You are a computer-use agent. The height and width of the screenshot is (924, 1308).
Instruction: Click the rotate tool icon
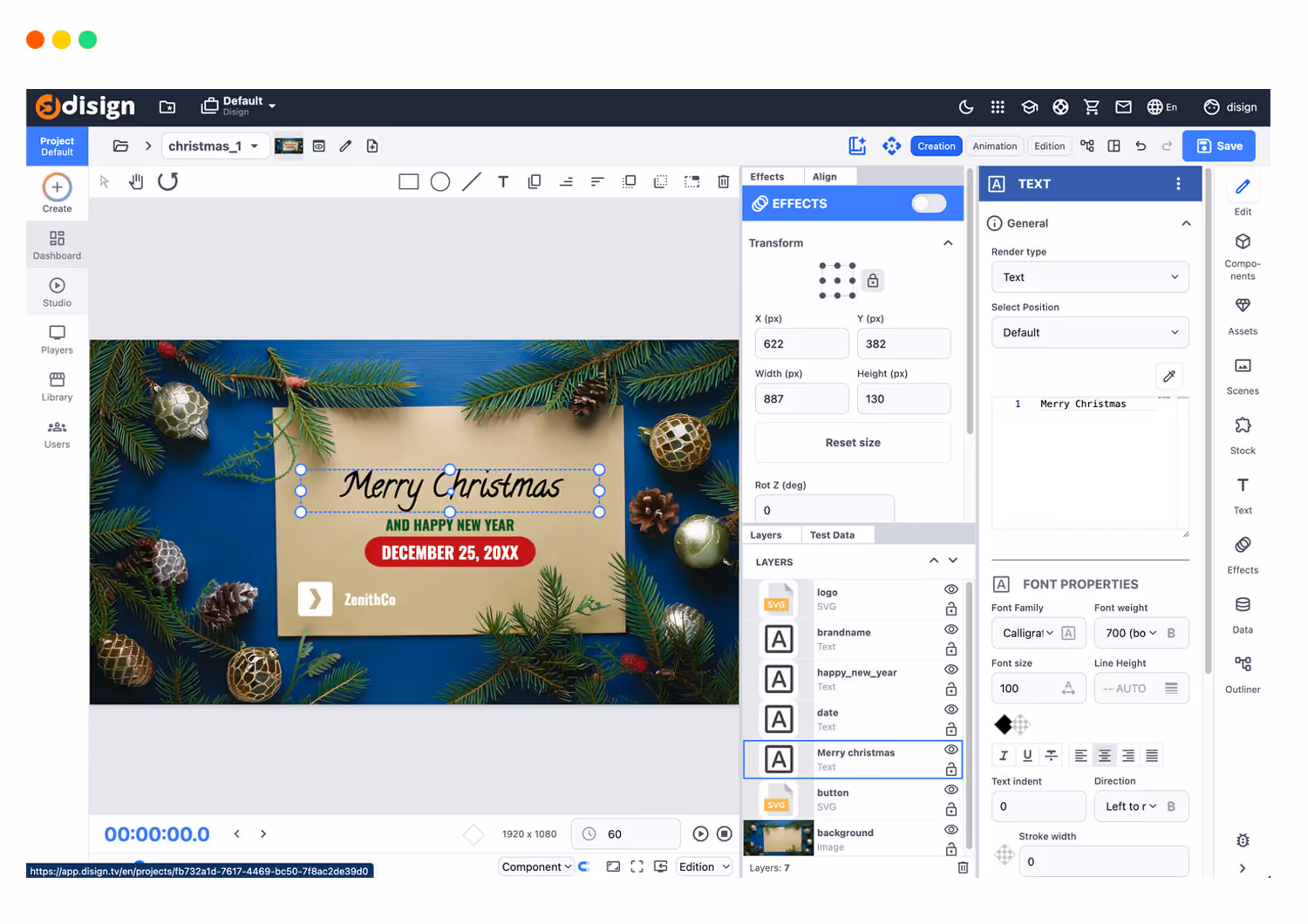[x=168, y=181]
